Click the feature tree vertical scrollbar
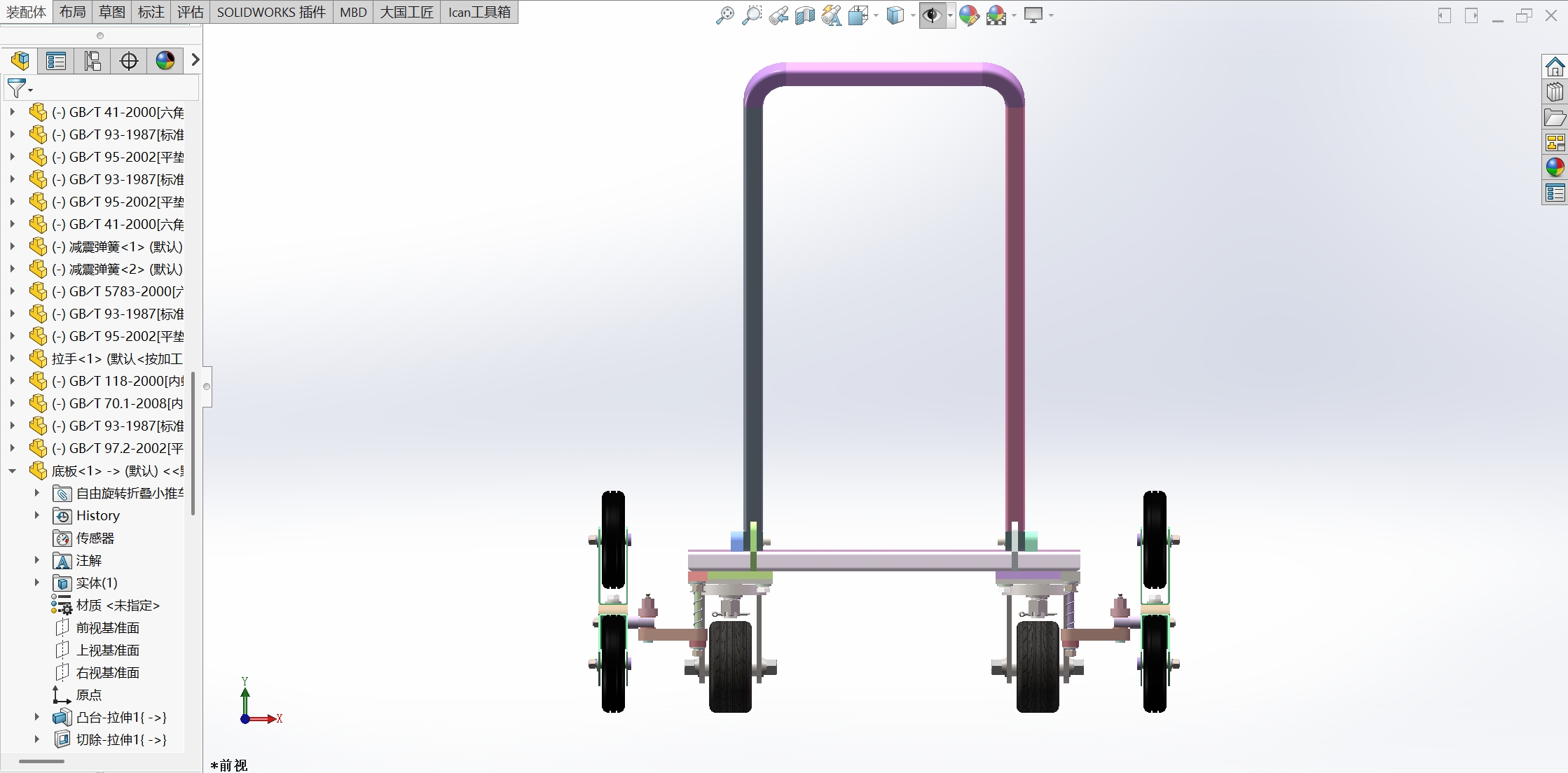 pyautogui.click(x=193, y=444)
